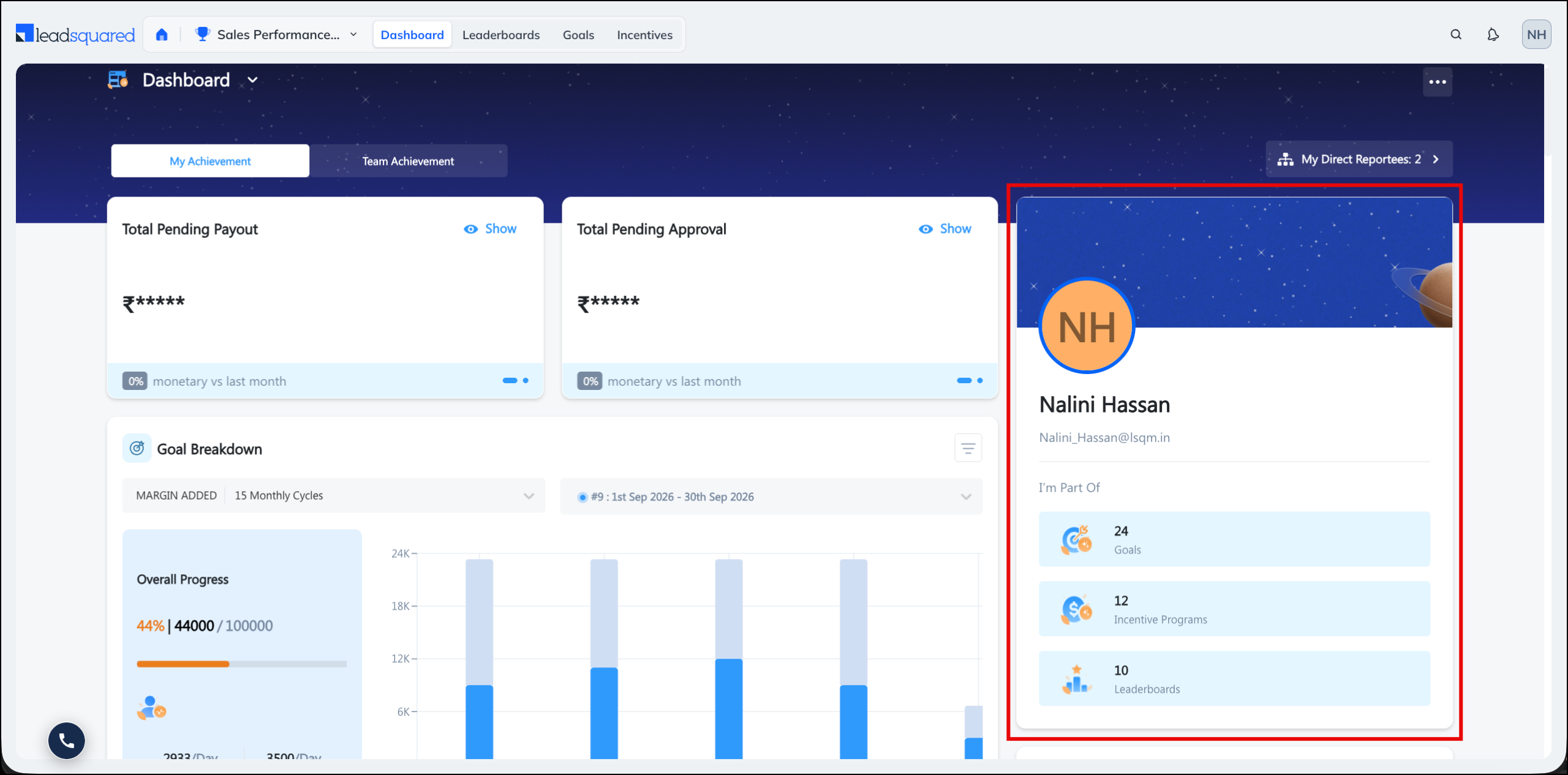Open the Sep 2026 cycle period dropdown
The width and height of the screenshot is (1568, 775).
pos(771,496)
